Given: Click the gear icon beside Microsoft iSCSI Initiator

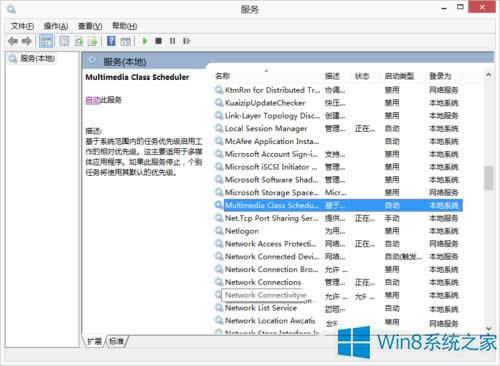Looking at the screenshot, I should click(219, 167).
